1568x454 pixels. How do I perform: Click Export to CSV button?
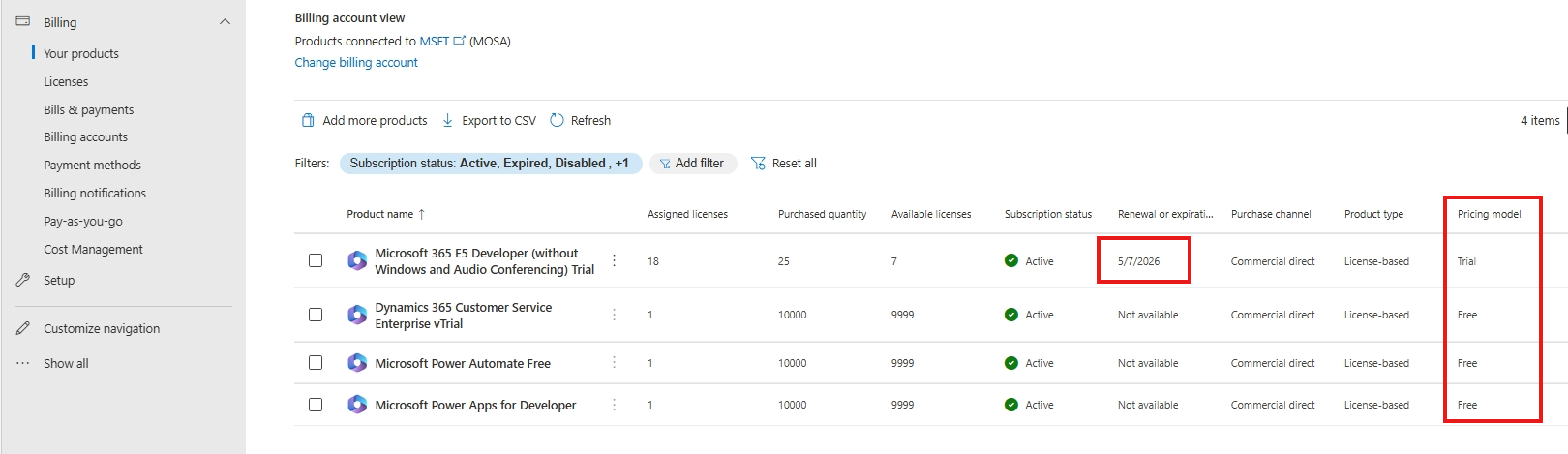[x=489, y=120]
